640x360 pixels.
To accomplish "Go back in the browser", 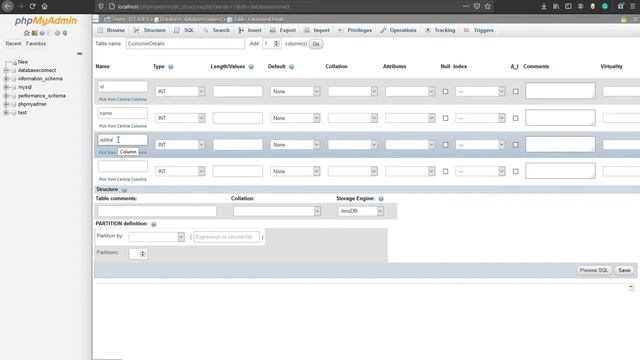I will pyautogui.click(x=7, y=6).
